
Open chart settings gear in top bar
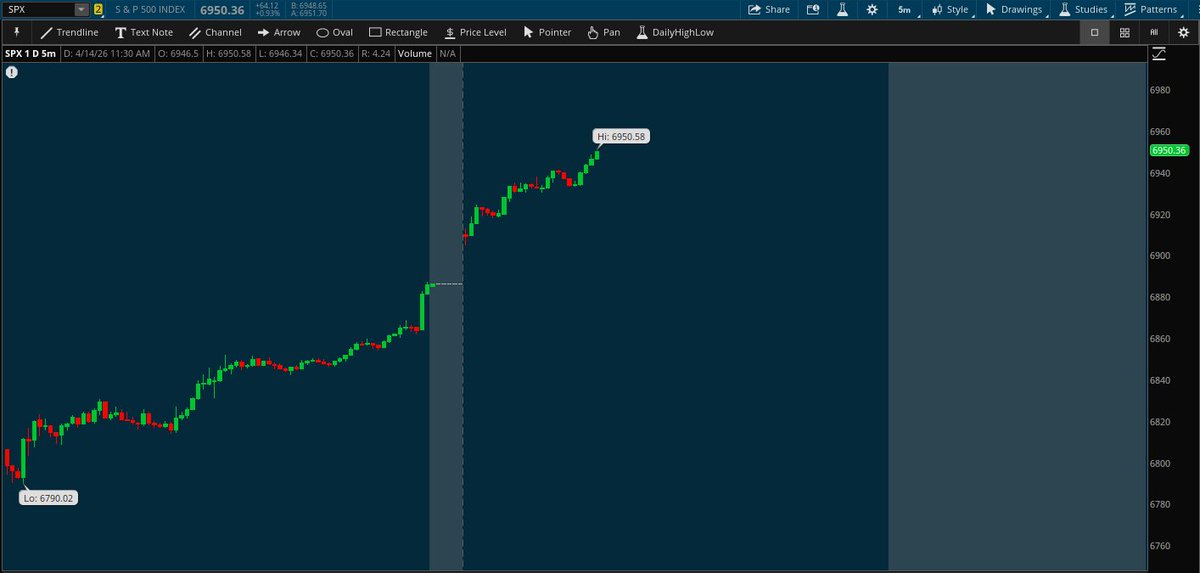tap(873, 9)
